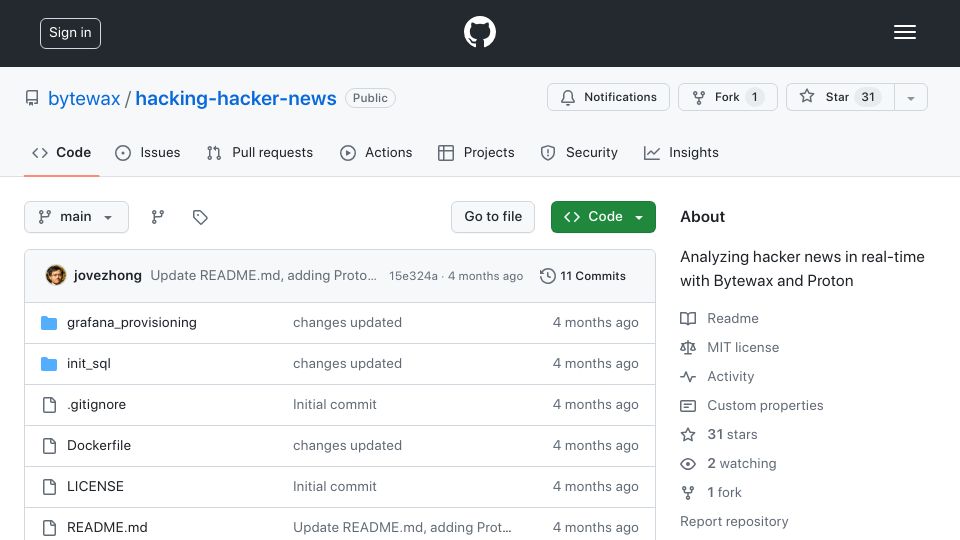
Task: Click the README.md commit message link
Action: [402, 528]
